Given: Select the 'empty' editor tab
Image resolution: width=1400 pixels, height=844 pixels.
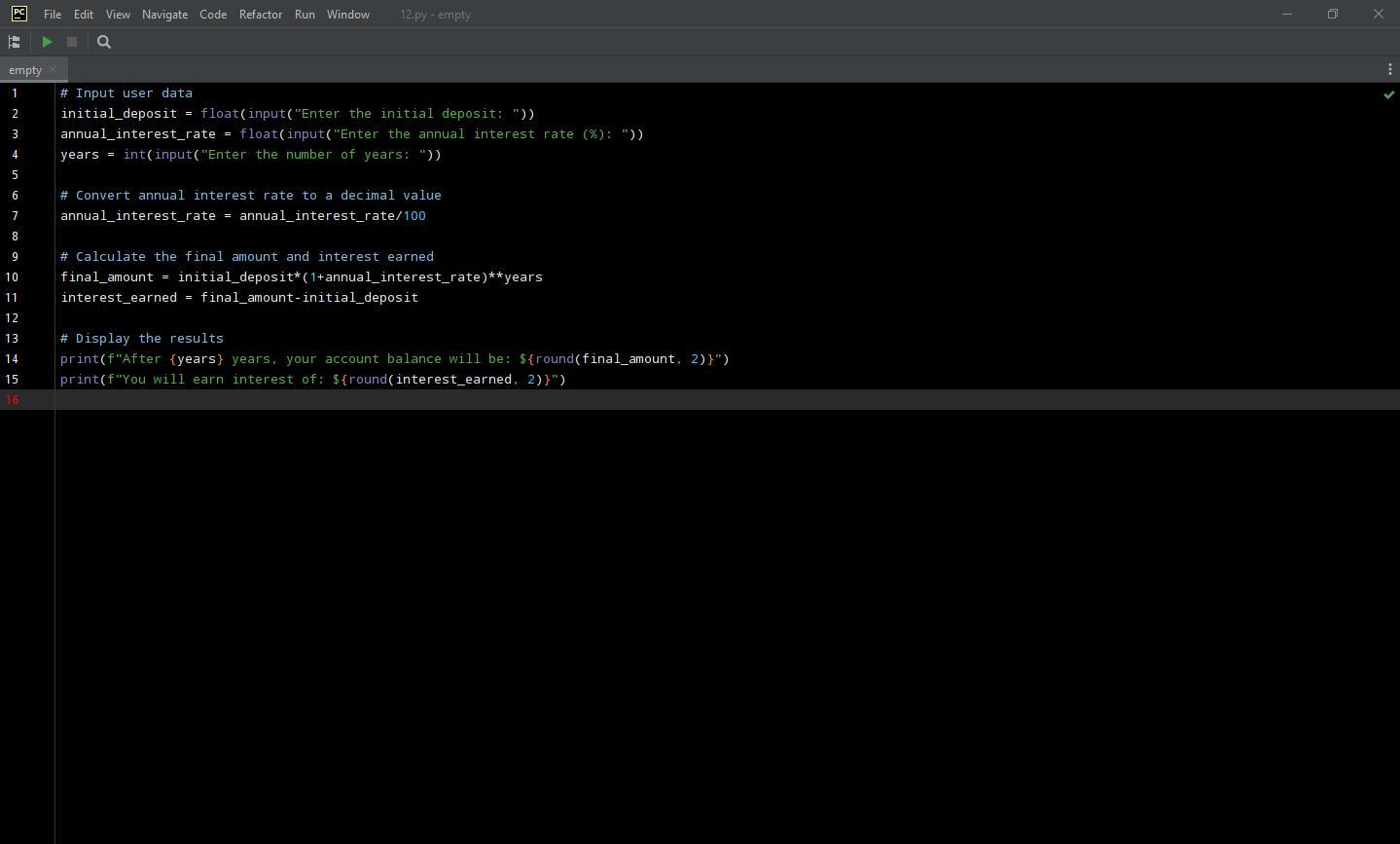Looking at the screenshot, I should click(24, 70).
